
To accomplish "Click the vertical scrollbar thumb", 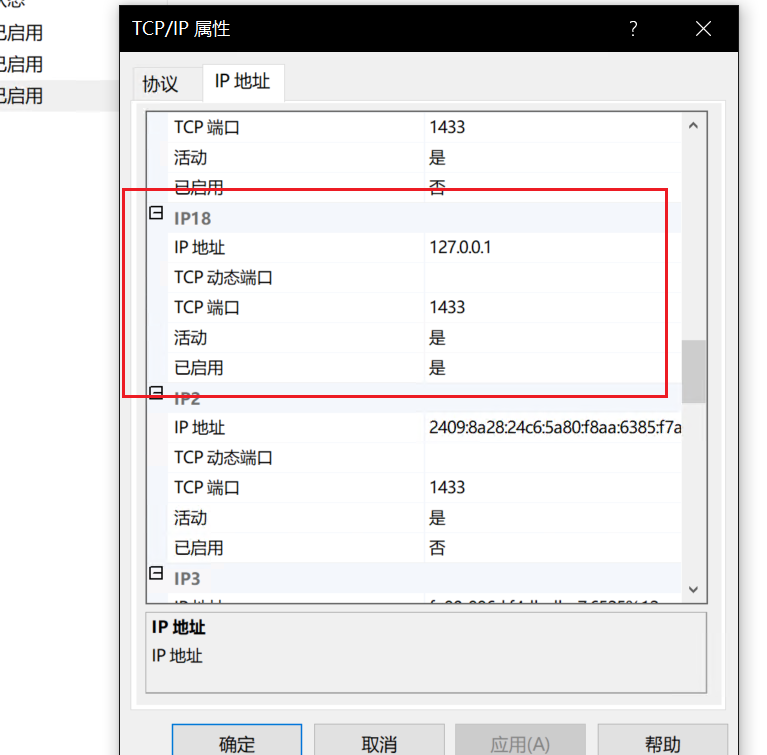I will coord(693,371).
